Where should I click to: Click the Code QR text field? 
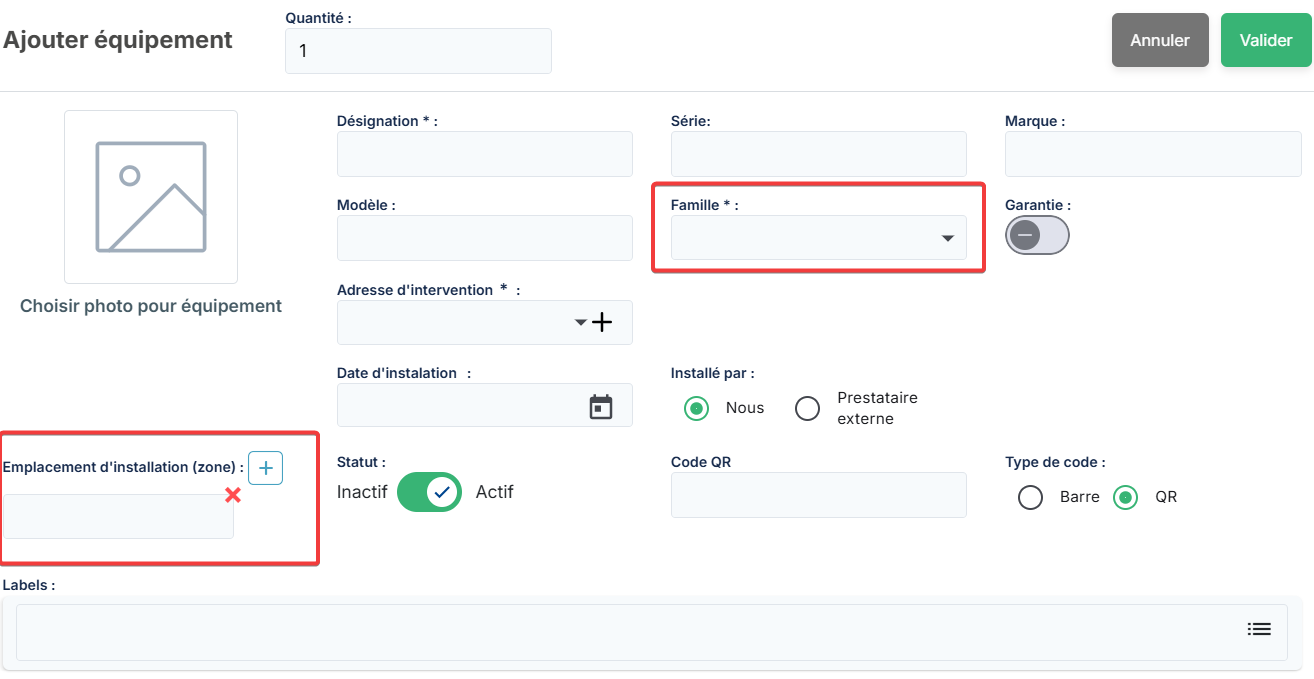[x=818, y=495]
